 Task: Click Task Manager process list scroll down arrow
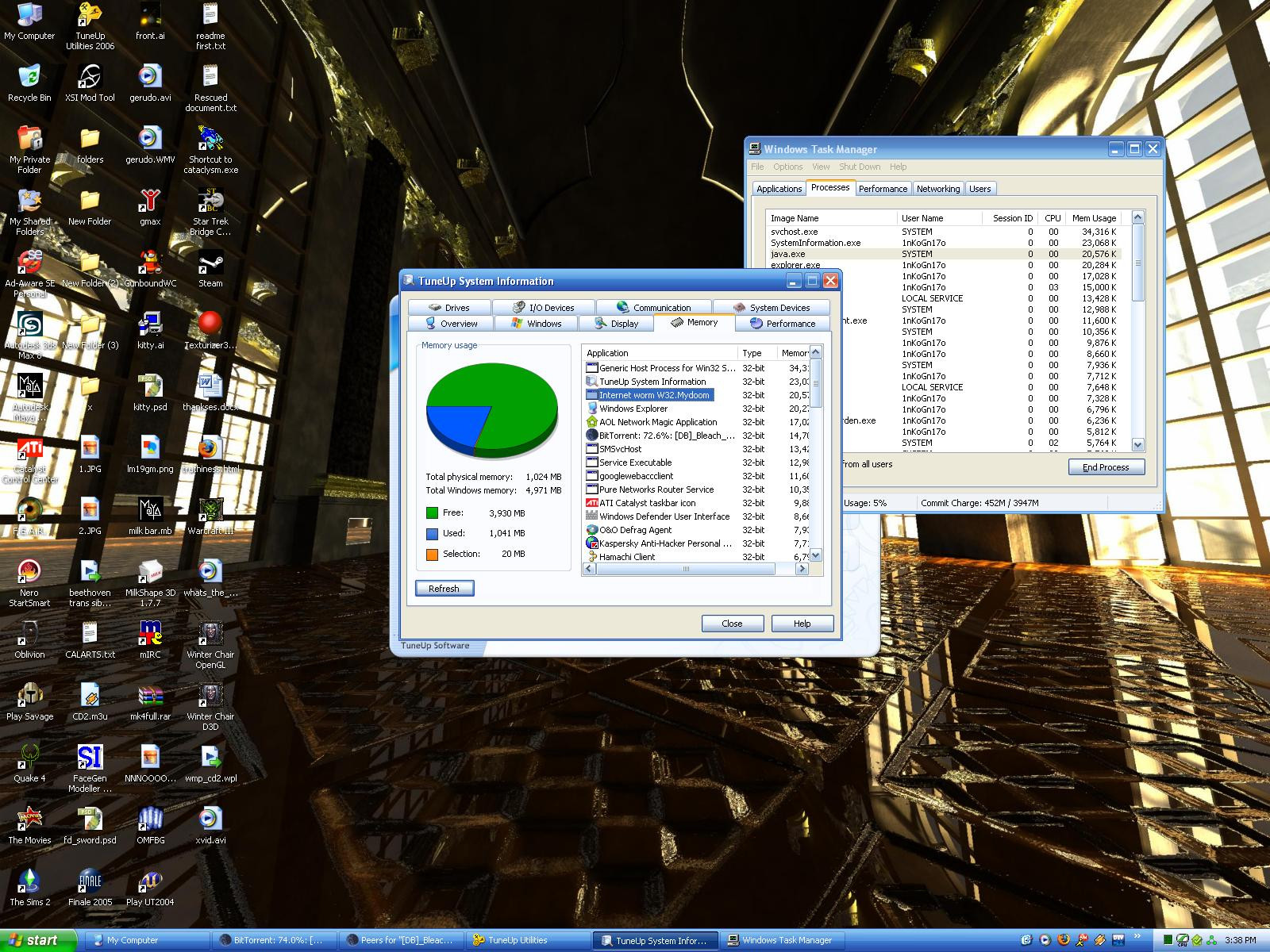pyautogui.click(x=1137, y=444)
